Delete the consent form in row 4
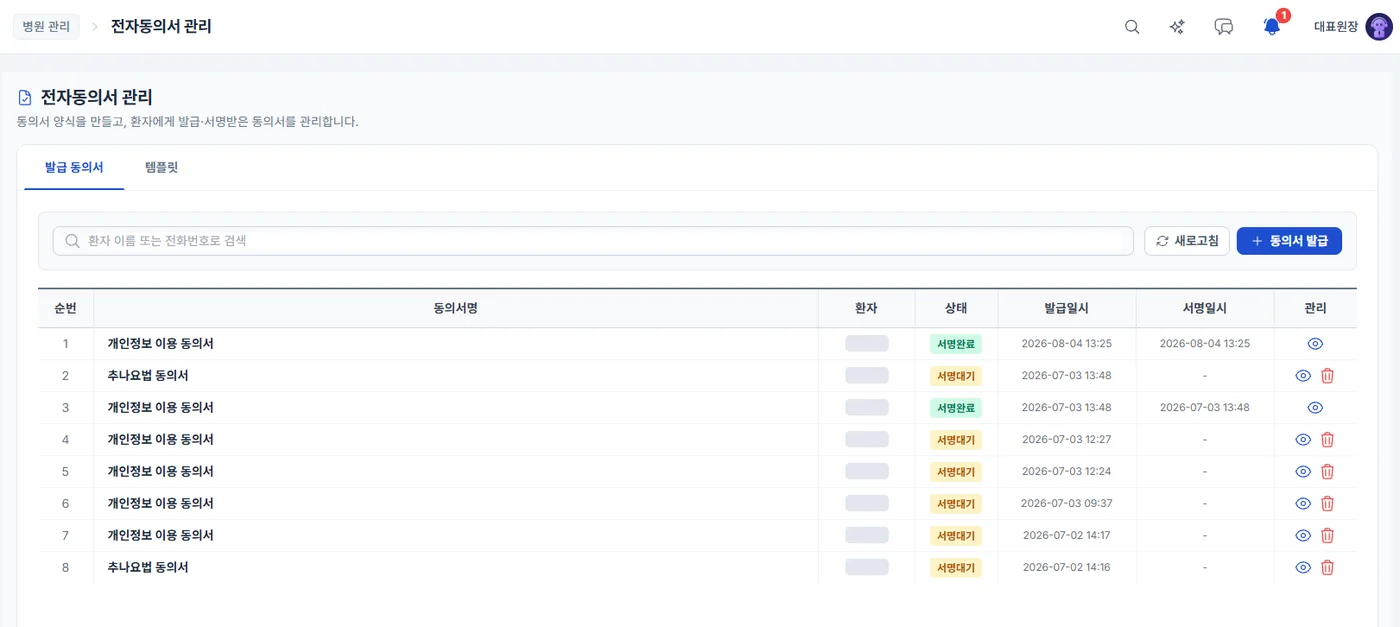Screen dimensions: 1400x627 tap(1328, 440)
